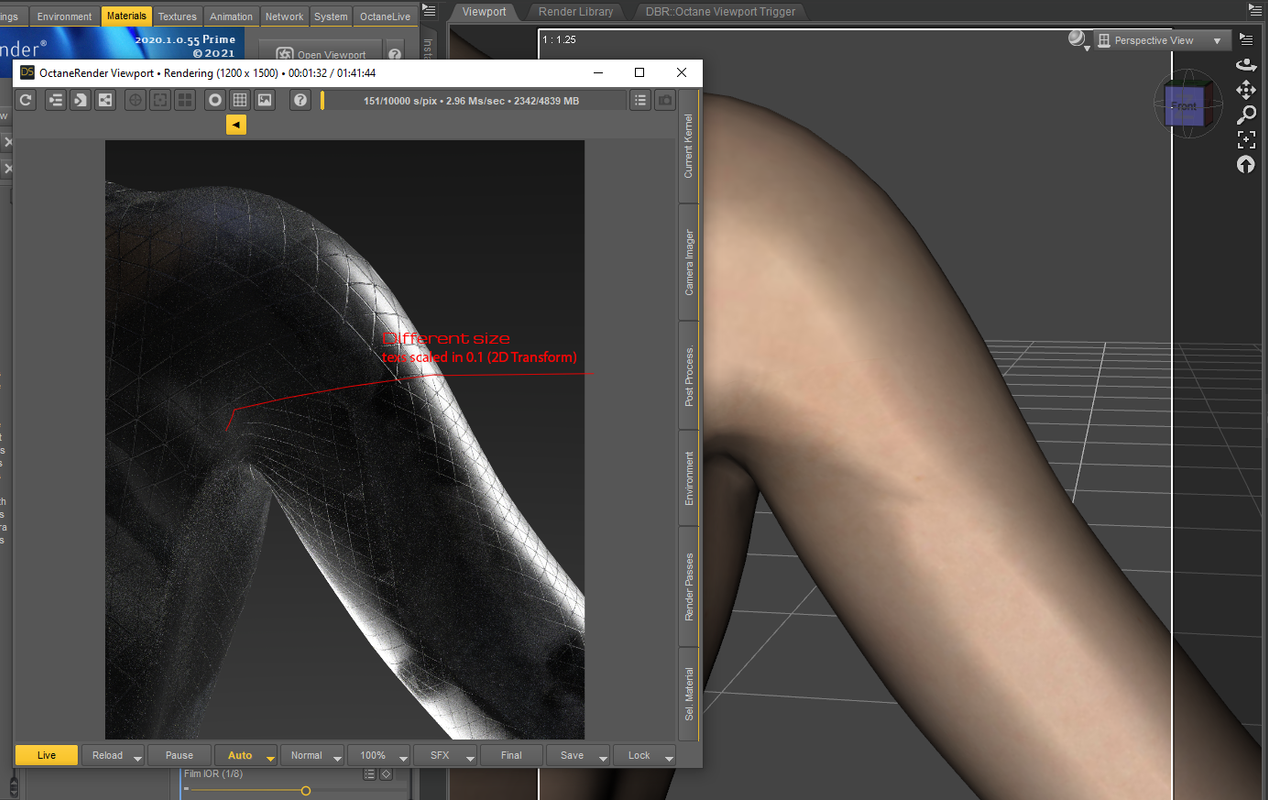Screen dimensions: 1268x800
Task: Click the render statistics progress bar
Action: pos(472,100)
